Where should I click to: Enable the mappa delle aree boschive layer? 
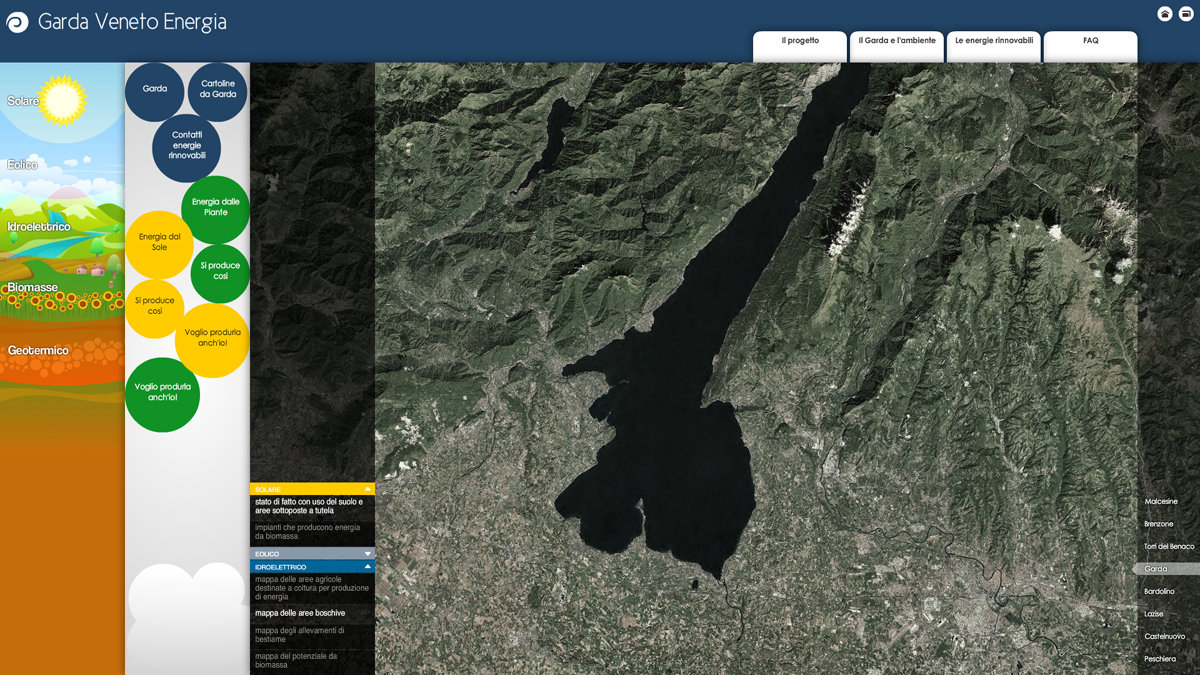tap(300, 613)
